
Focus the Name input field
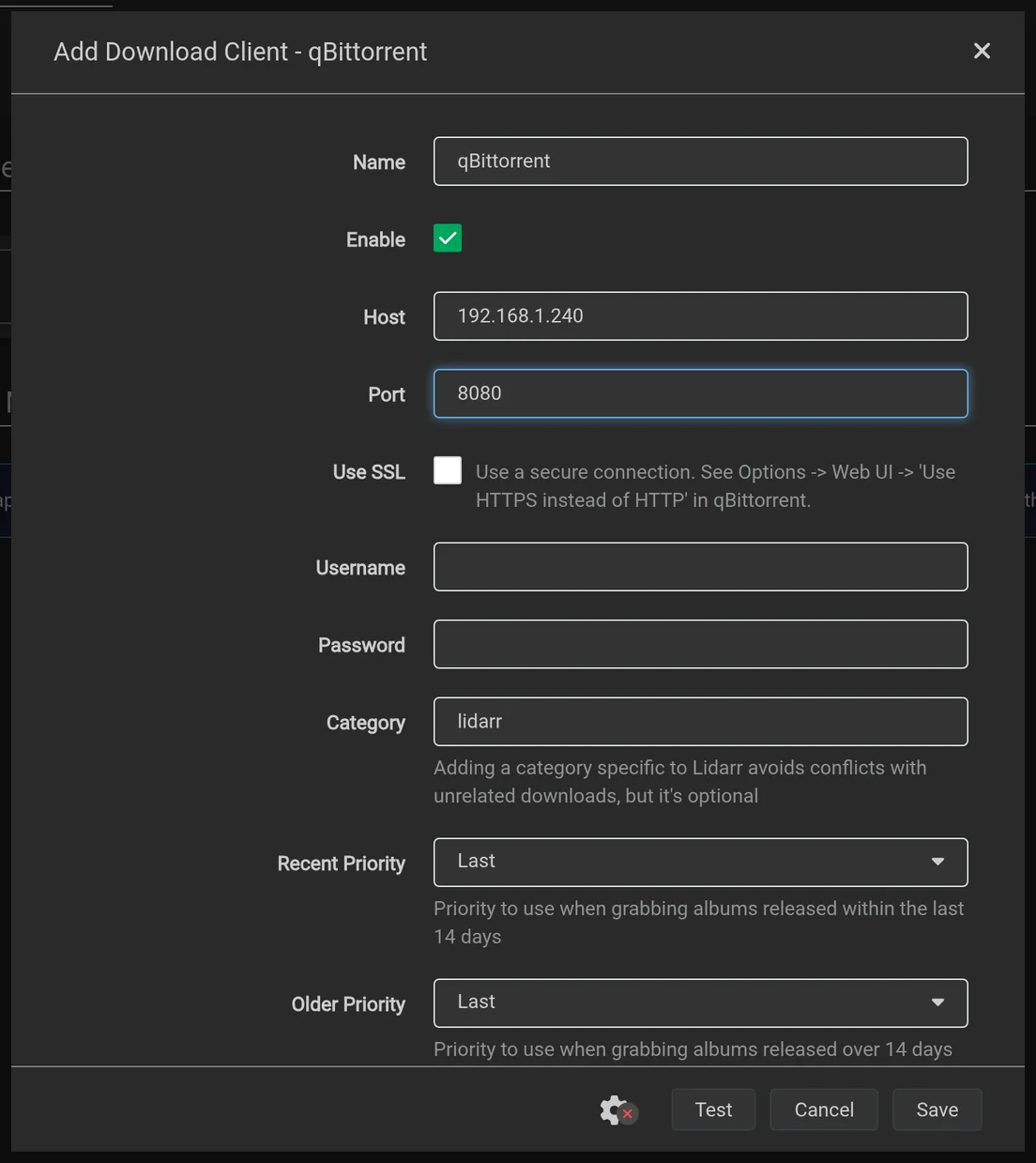700,161
